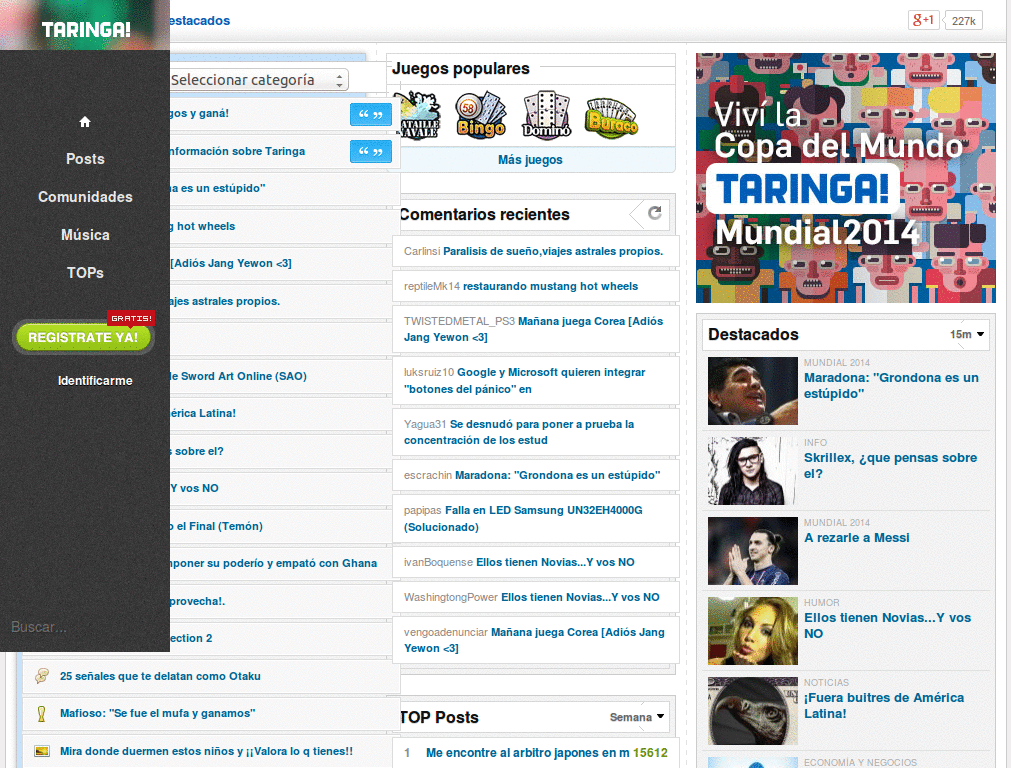1024x768 pixels.
Task: Click icon beside '25 señales' Otaku post
Action: [42, 676]
